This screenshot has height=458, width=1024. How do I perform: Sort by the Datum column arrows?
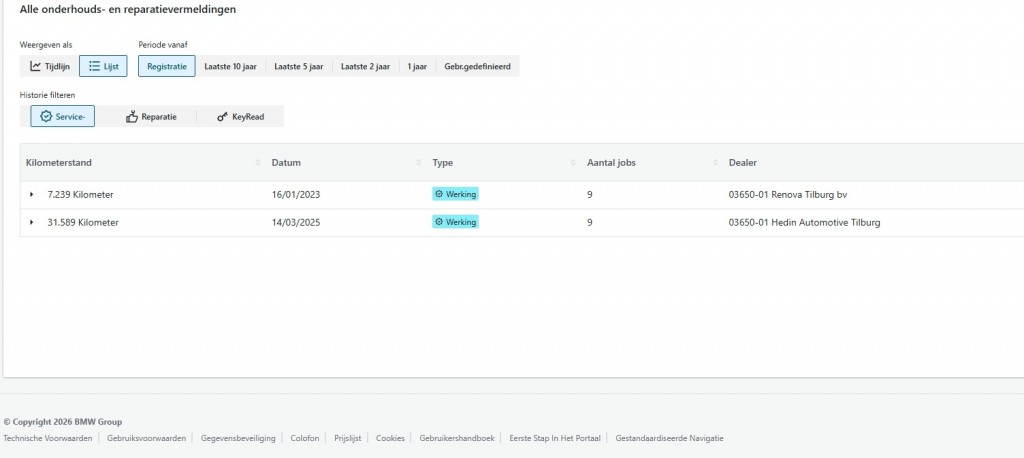pos(419,163)
